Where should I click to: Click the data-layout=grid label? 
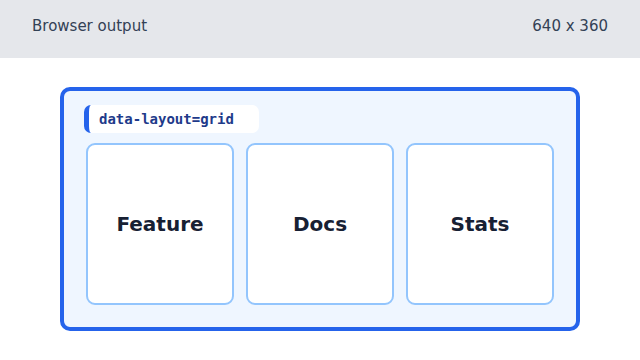[171, 119]
